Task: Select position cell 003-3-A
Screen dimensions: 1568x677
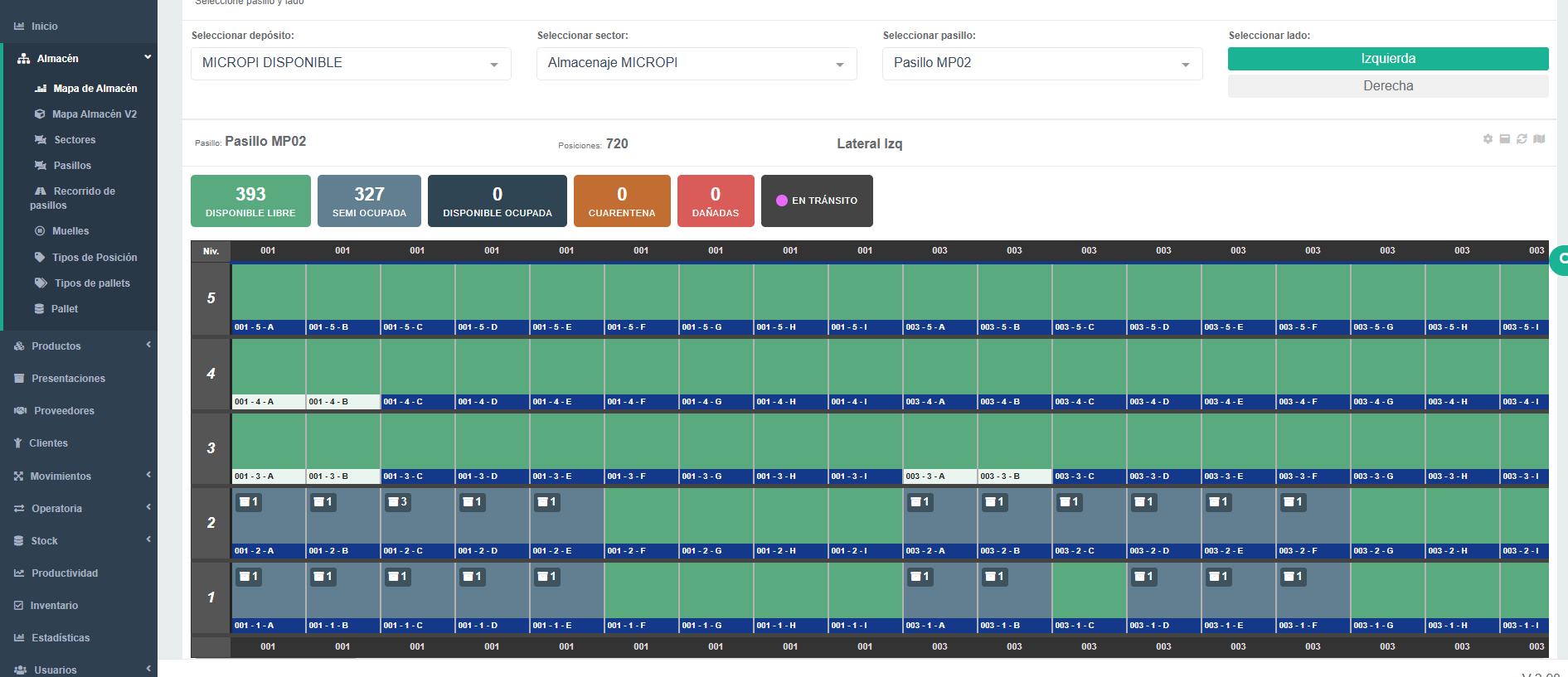Action: pos(940,448)
